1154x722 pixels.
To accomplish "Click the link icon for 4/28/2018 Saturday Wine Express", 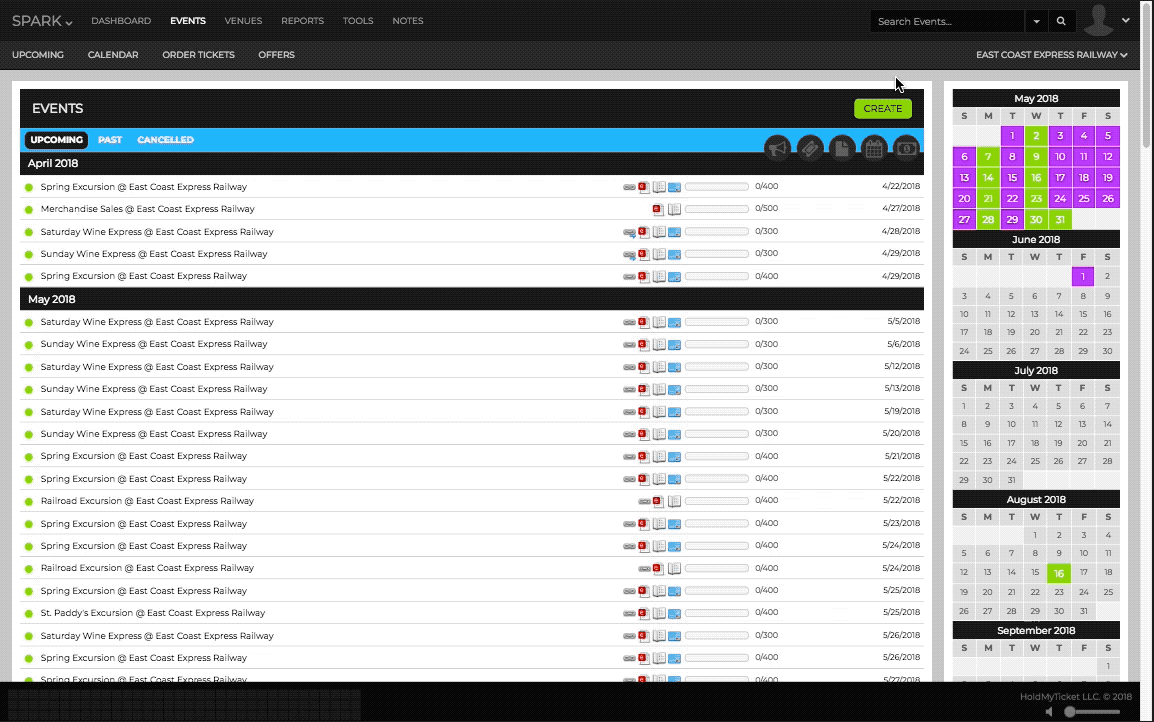I will [629, 233].
